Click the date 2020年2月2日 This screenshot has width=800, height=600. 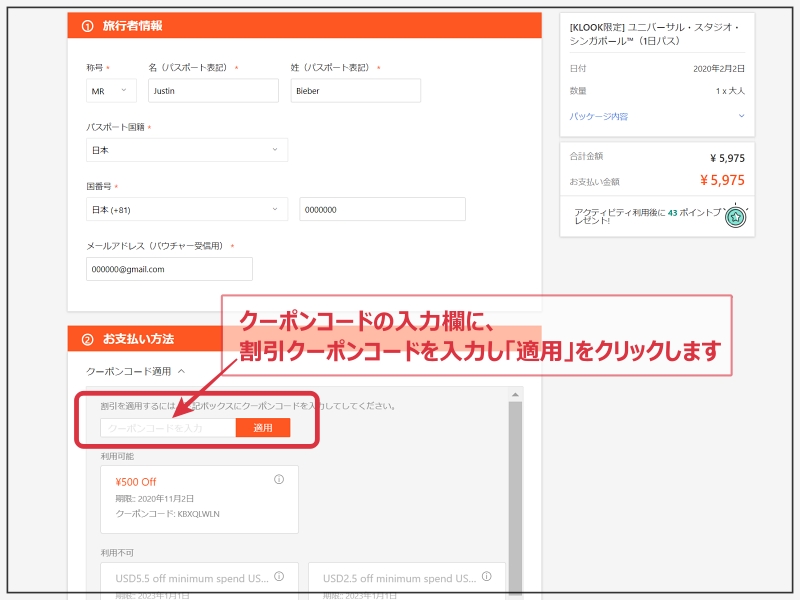[719, 68]
